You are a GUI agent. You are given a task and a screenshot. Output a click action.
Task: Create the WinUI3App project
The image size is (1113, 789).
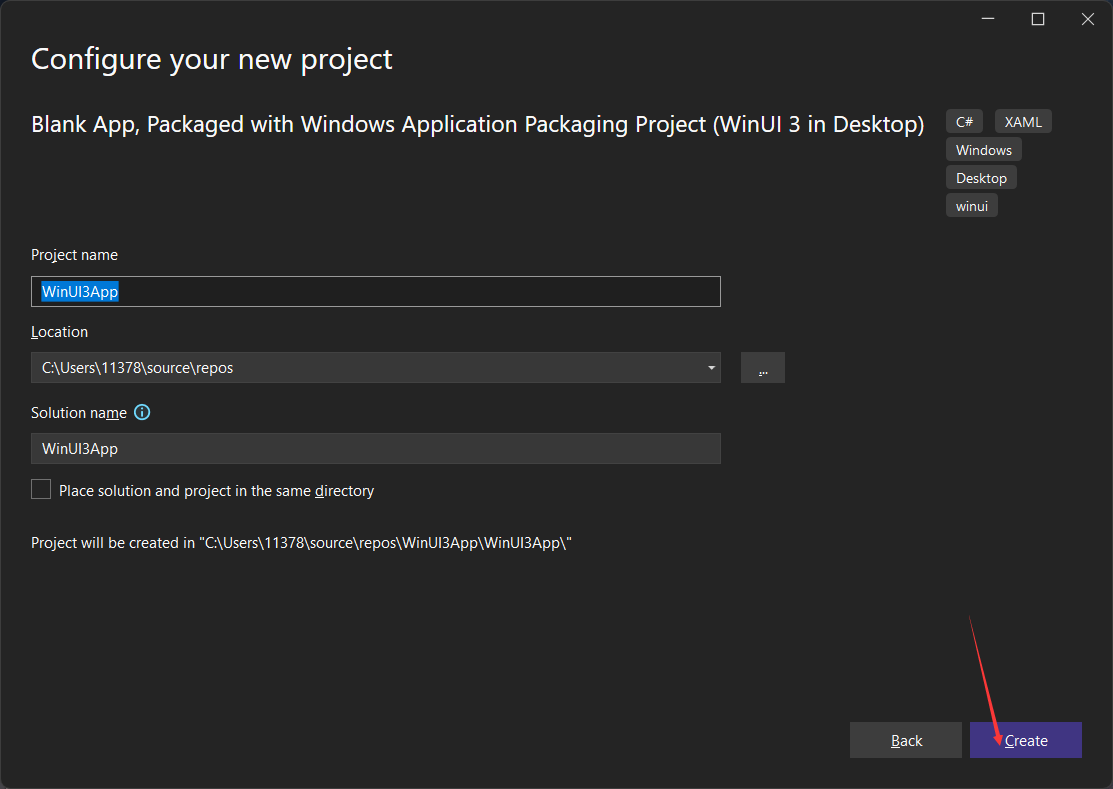[x=1025, y=740]
